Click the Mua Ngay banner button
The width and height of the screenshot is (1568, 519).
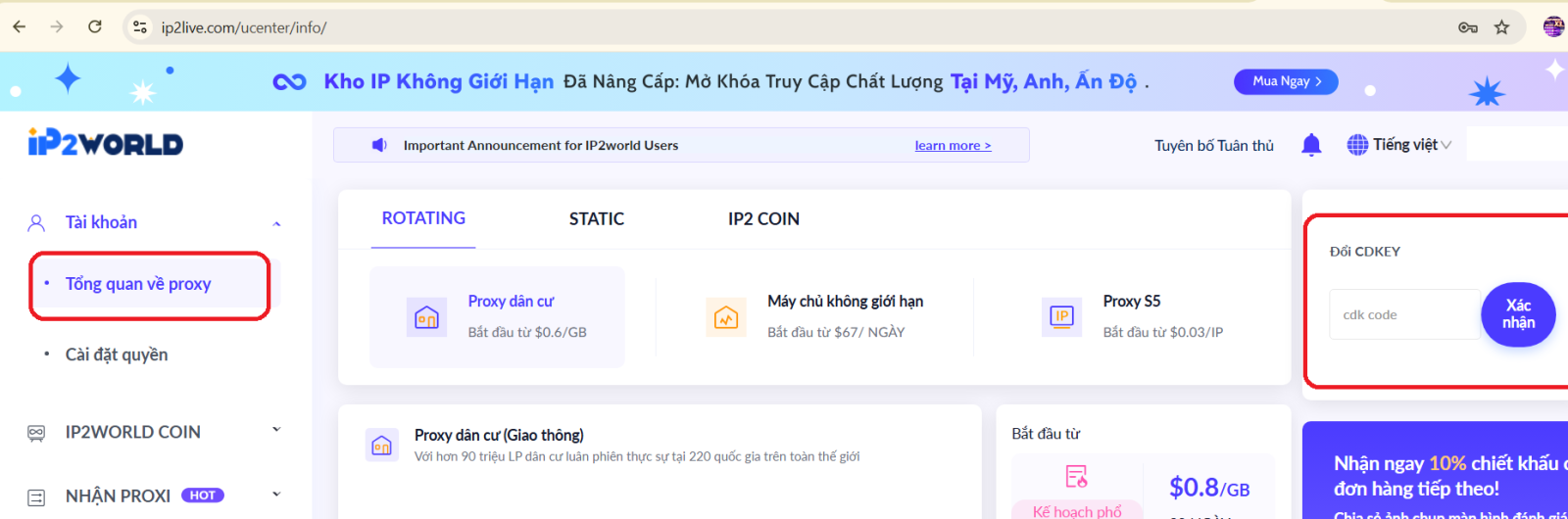1286,81
